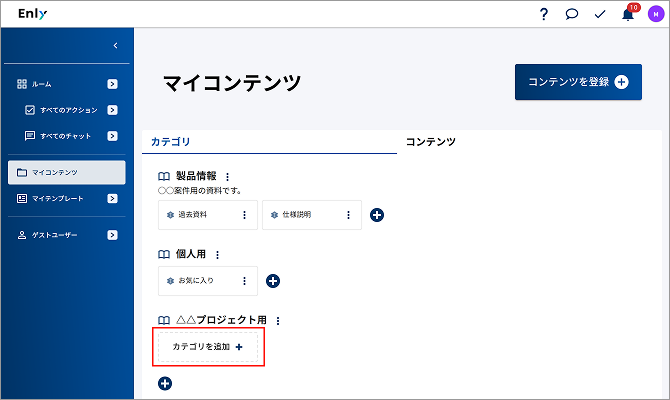
Task: Expand the ルーム sidebar arrow
Action: (x=112, y=84)
